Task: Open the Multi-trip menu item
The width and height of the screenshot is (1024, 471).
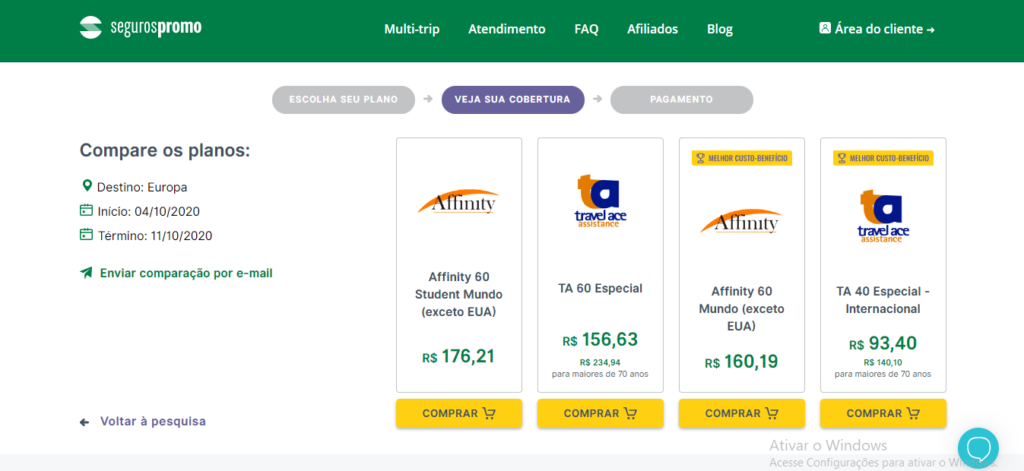Action: point(411,29)
